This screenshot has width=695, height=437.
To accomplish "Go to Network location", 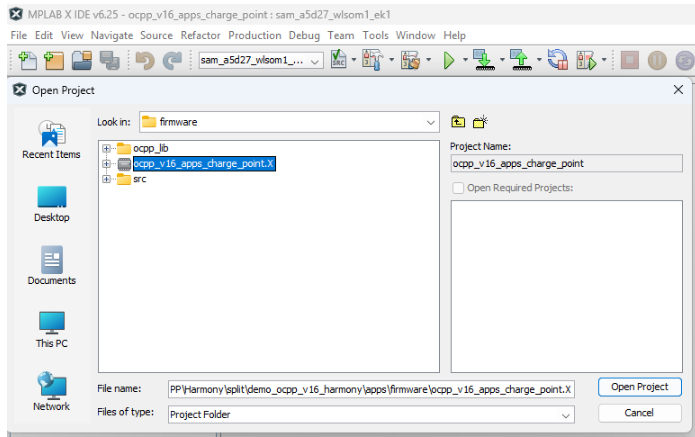I will click(51, 392).
